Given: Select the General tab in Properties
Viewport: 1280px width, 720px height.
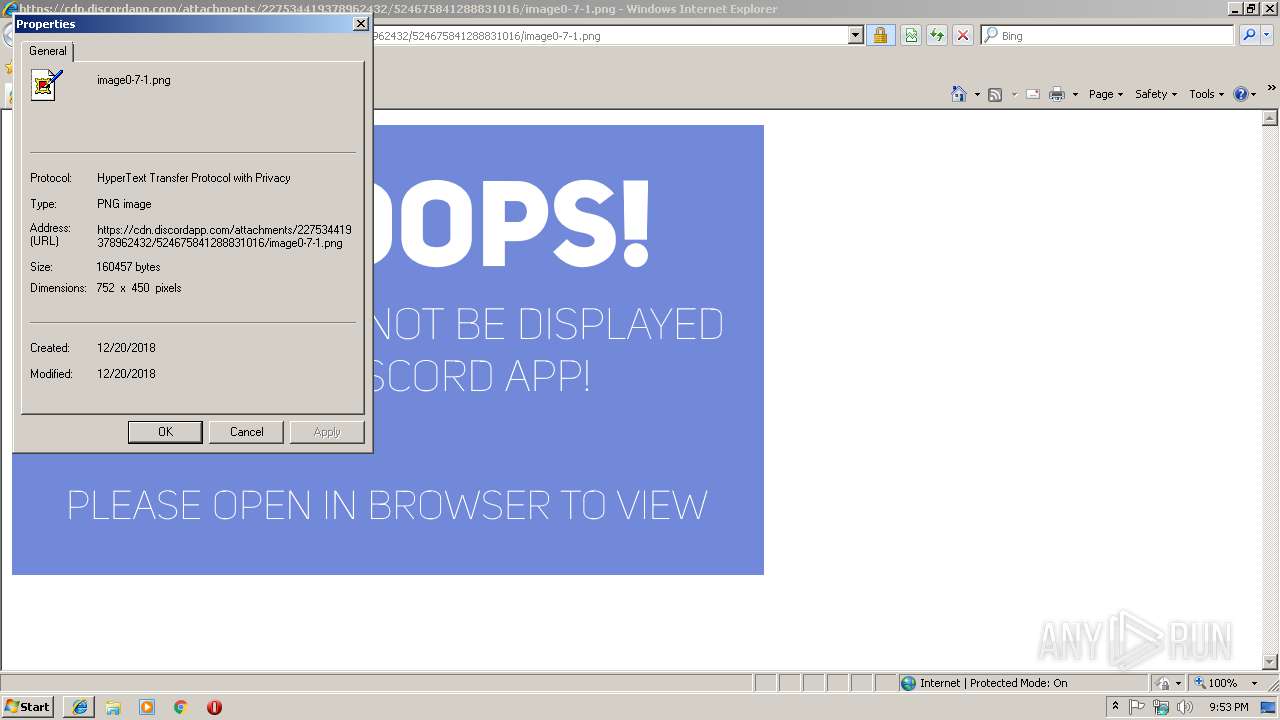Looking at the screenshot, I should pos(48,51).
